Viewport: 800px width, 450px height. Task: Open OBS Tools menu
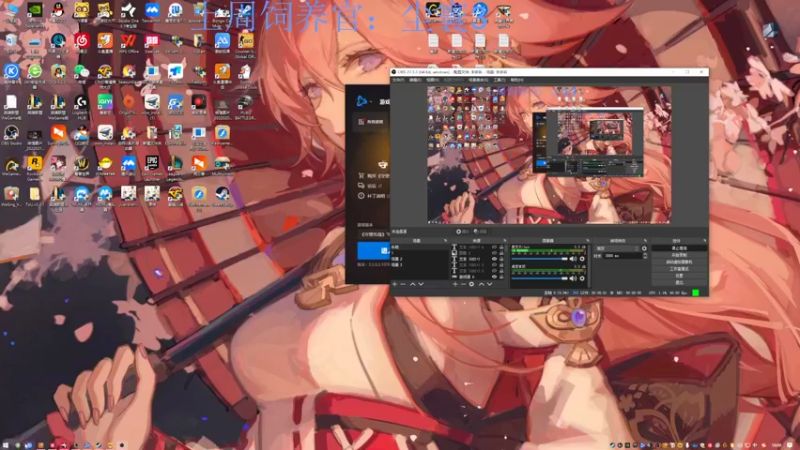click(499, 80)
